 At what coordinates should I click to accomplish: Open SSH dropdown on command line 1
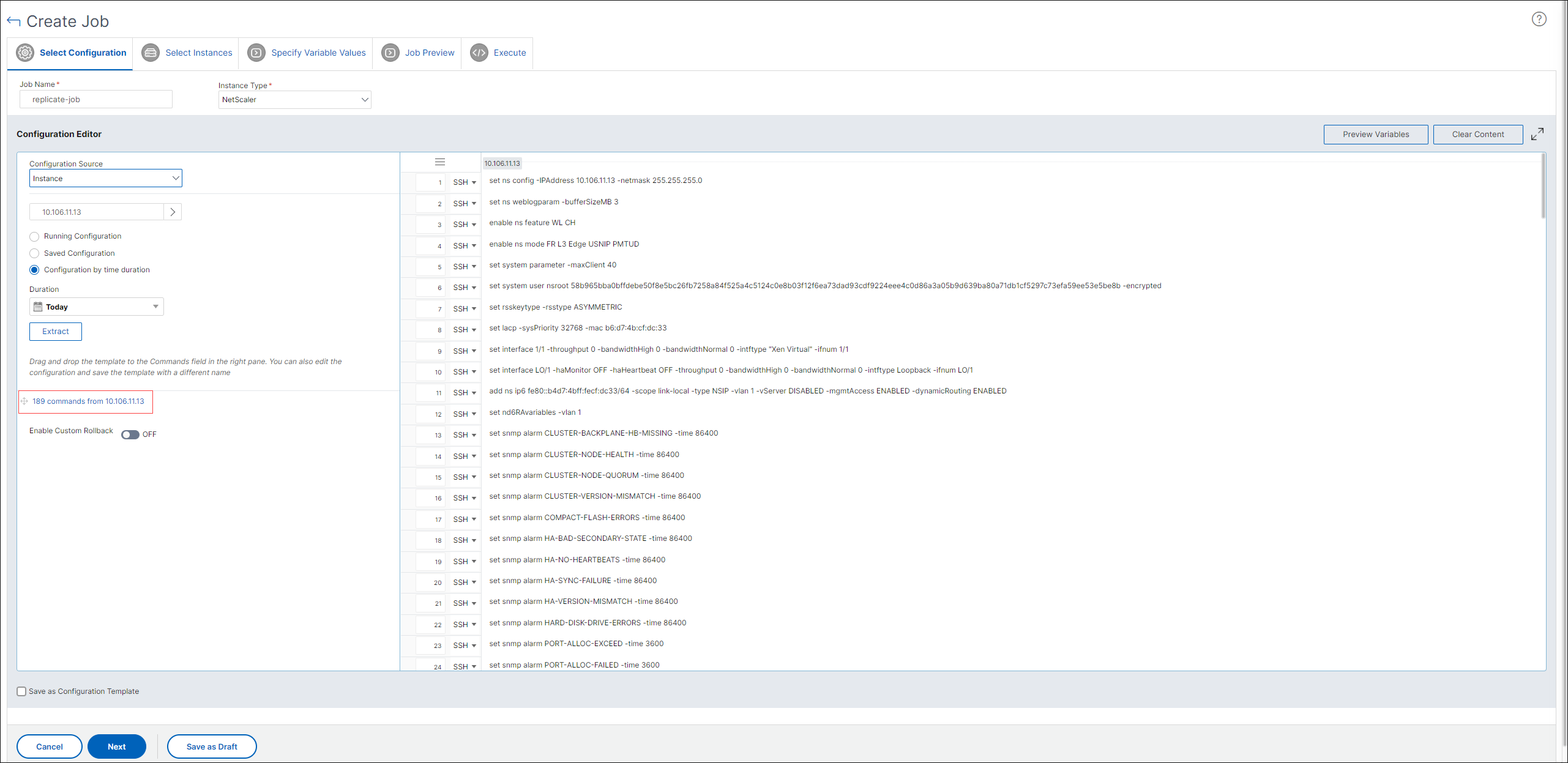(x=465, y=182)
